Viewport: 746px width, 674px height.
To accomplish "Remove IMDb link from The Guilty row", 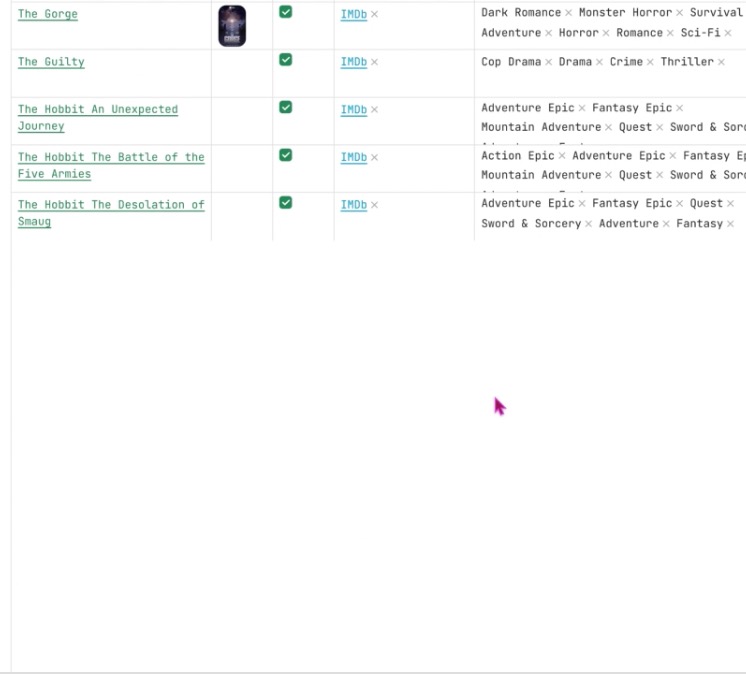I will point(375,62).
